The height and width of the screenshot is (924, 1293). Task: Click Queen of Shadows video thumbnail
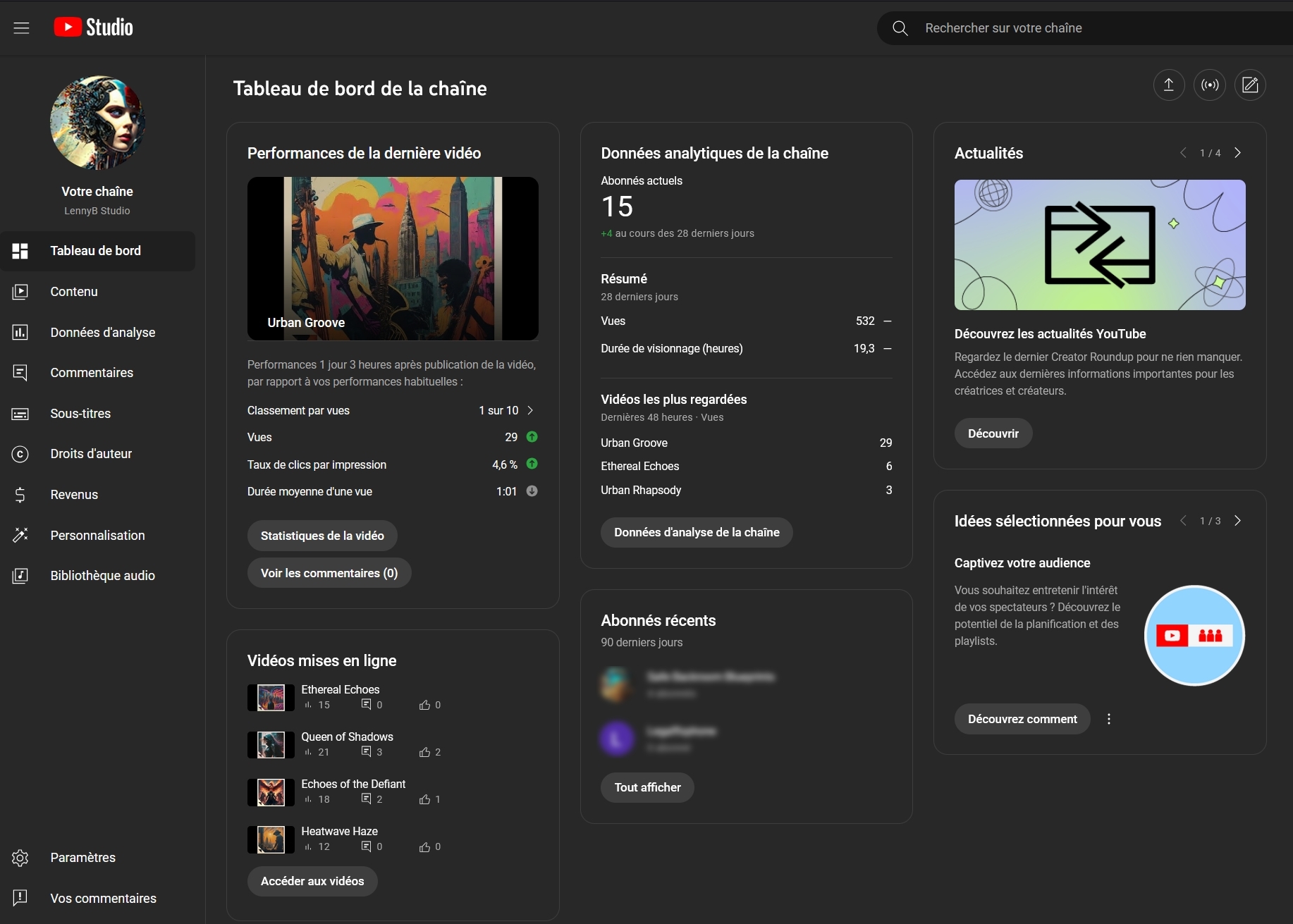tap(271, 745)
